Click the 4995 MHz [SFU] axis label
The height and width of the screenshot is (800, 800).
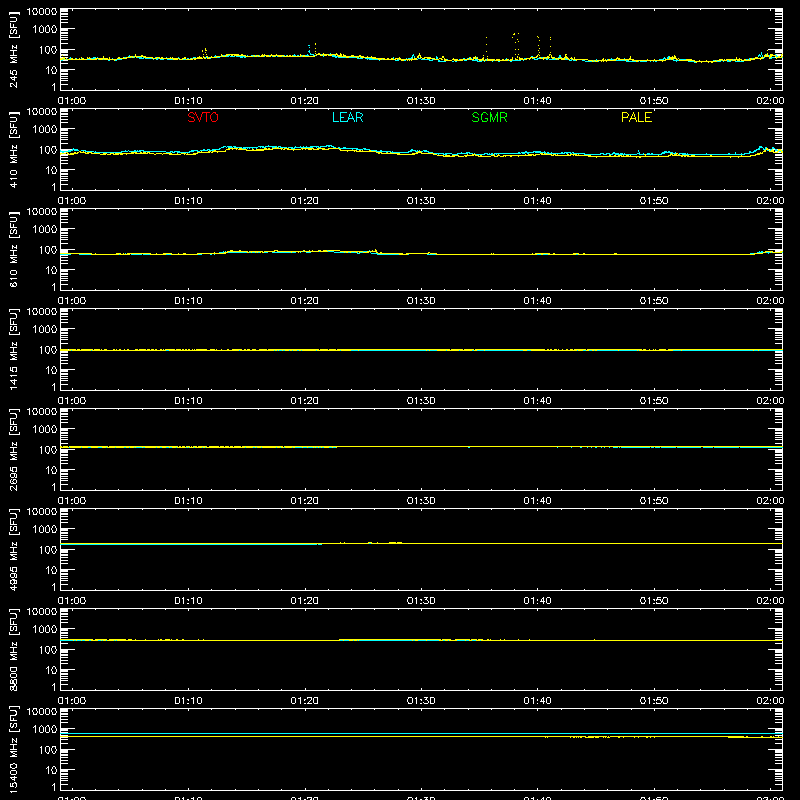(x=14, y=549)
